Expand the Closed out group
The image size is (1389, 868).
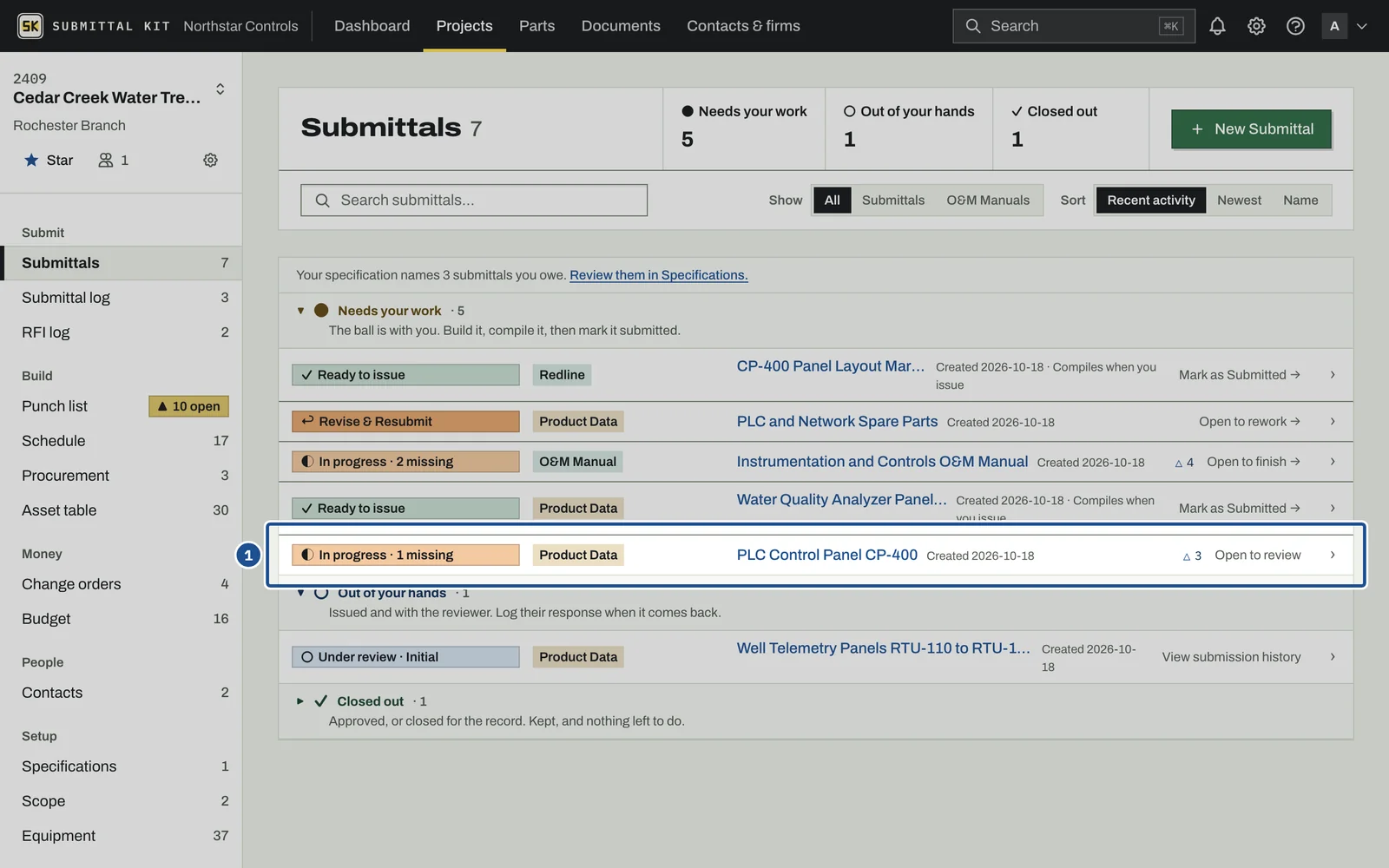tap(300, 701)
